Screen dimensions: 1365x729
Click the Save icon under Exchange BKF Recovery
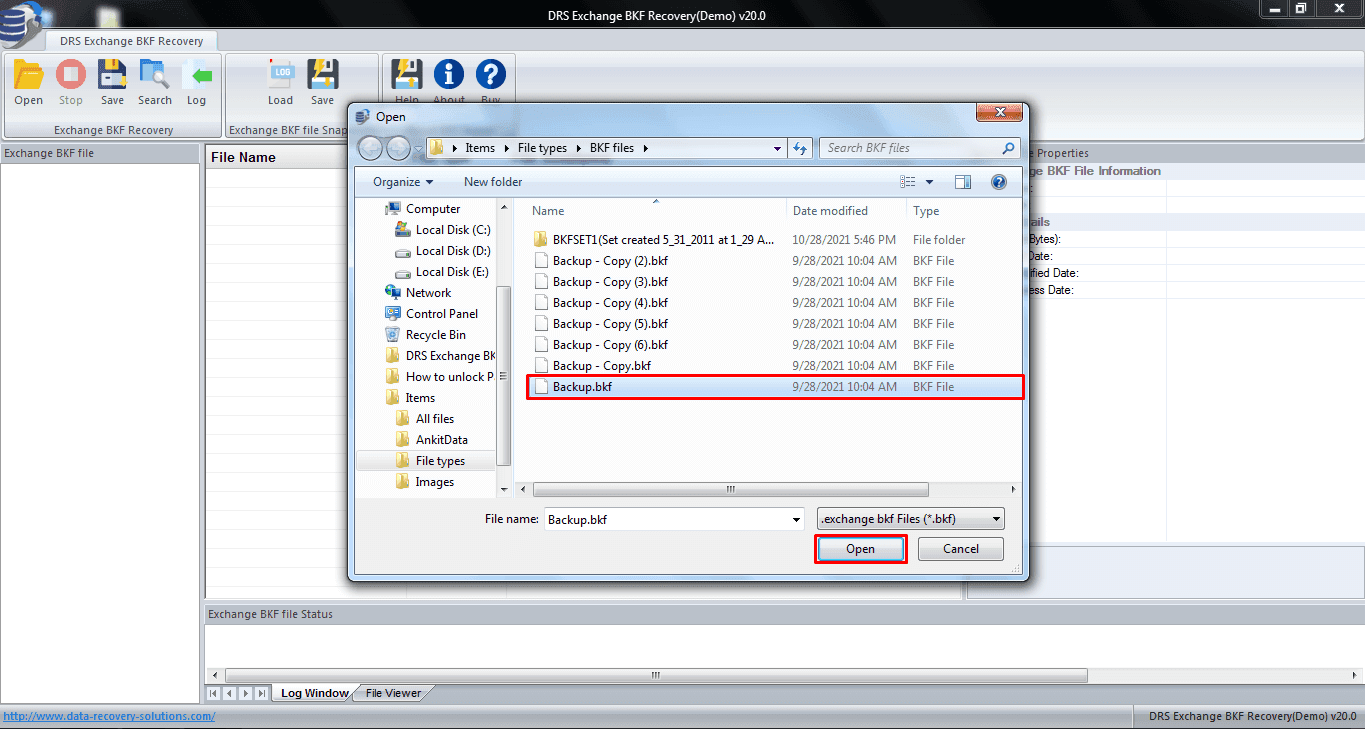[112, 78]
